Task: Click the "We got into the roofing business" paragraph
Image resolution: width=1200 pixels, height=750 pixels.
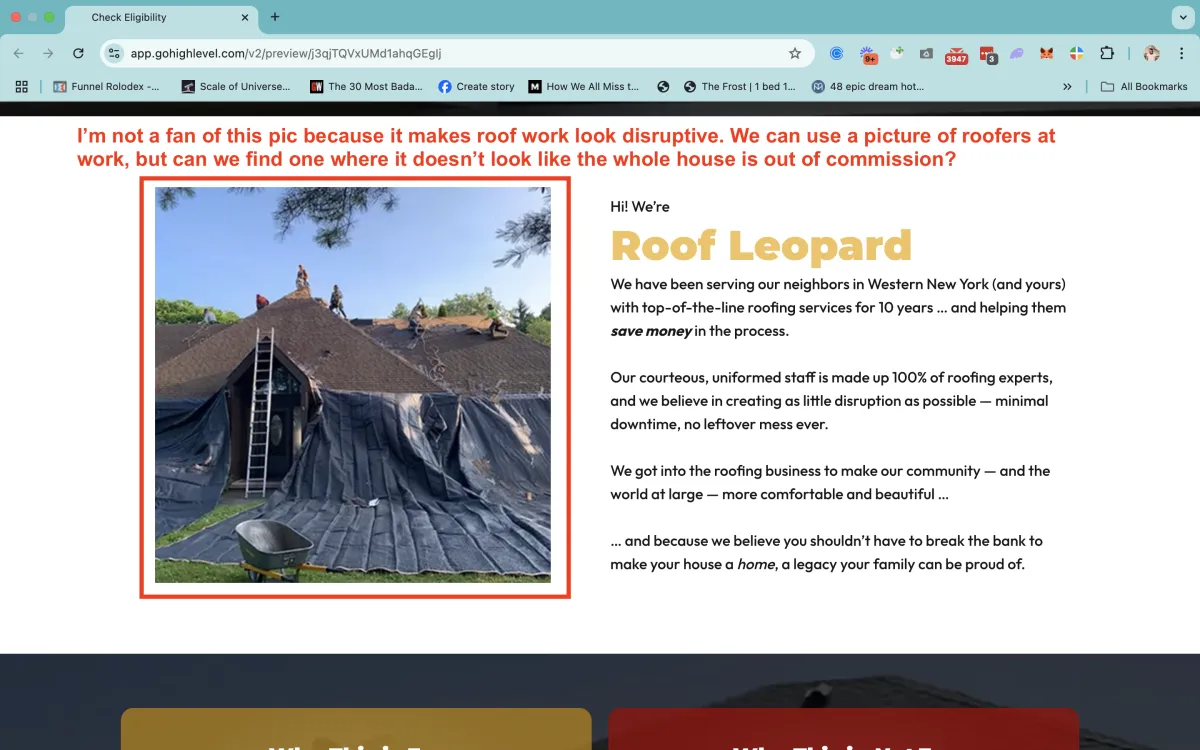Action: click(830, 482)
